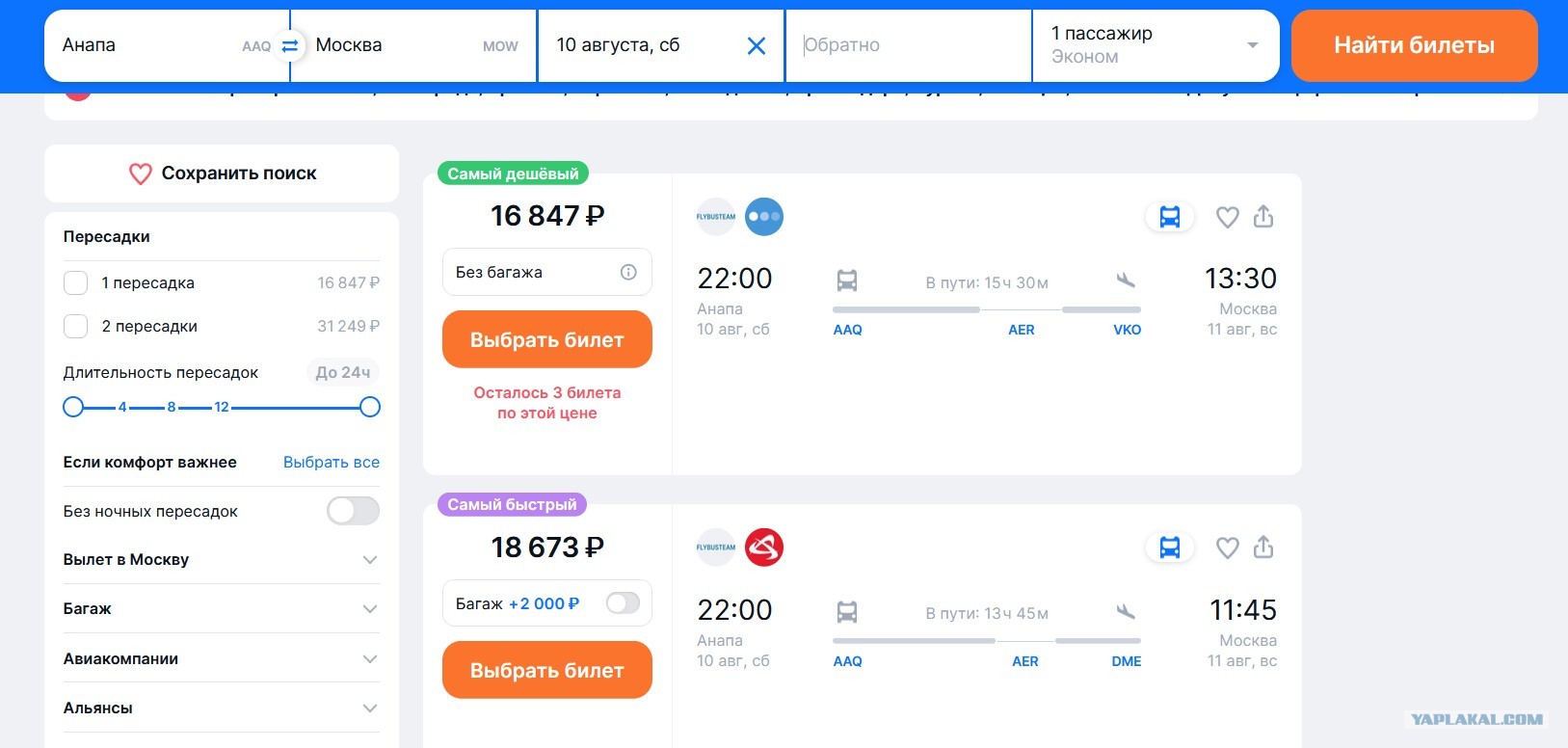Click bus transfer badge on 16 847 ₽ ticket
Viewport: 1568px width, 748px height.
1169,217
